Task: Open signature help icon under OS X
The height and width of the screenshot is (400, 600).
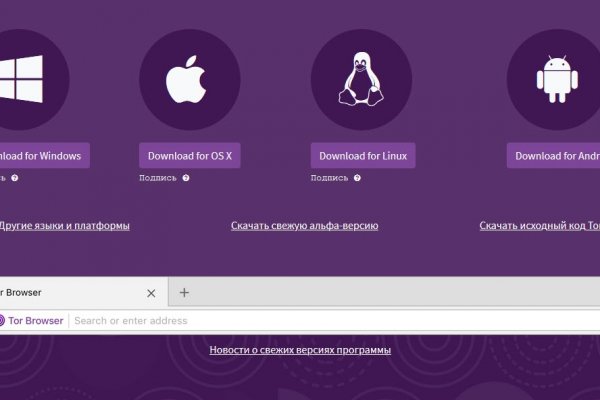Action: (185, 178)
